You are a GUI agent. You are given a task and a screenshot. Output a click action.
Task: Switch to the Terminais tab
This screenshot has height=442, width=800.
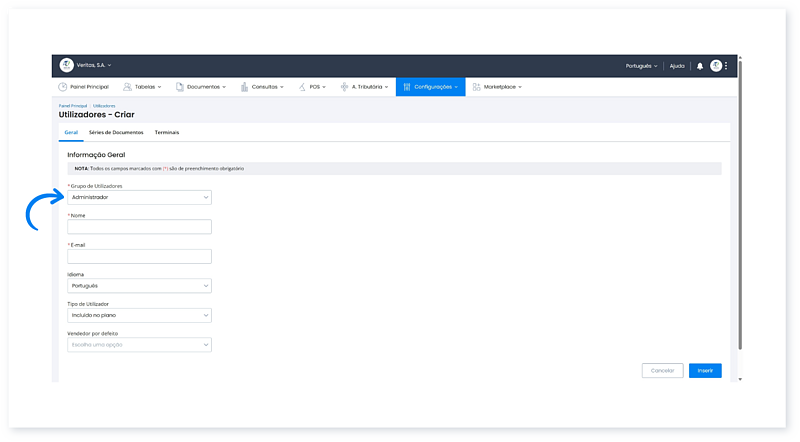167,133
